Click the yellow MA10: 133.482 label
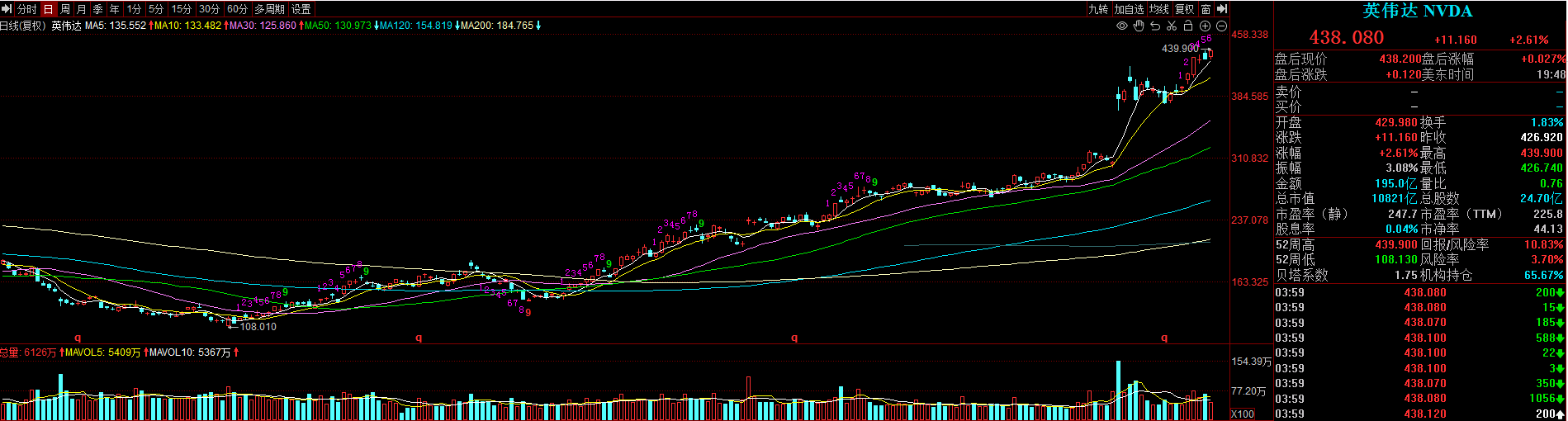 pyautogui.click(x=188, y=26)
